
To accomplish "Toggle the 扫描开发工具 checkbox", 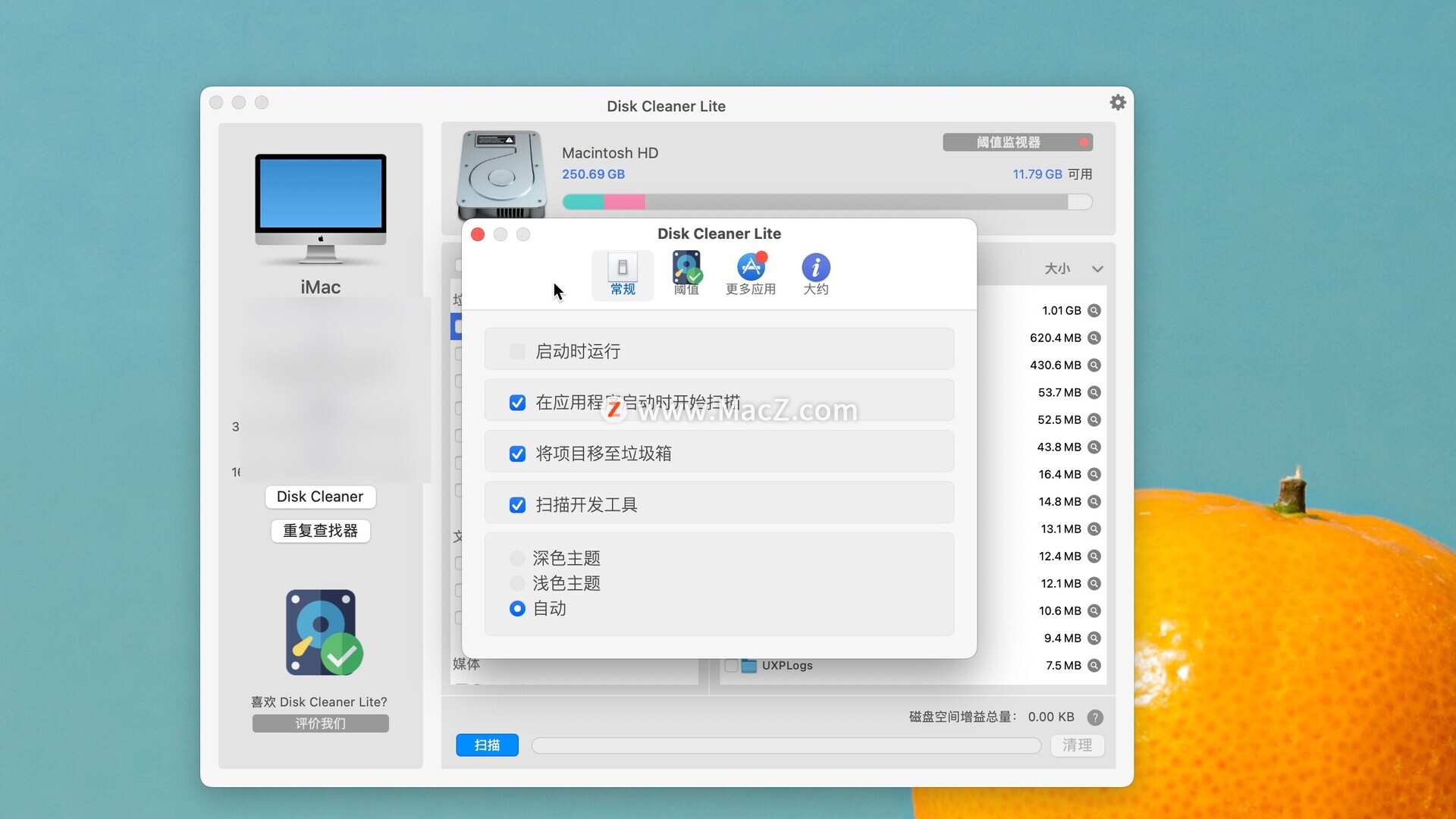I will tap(517, 505).
